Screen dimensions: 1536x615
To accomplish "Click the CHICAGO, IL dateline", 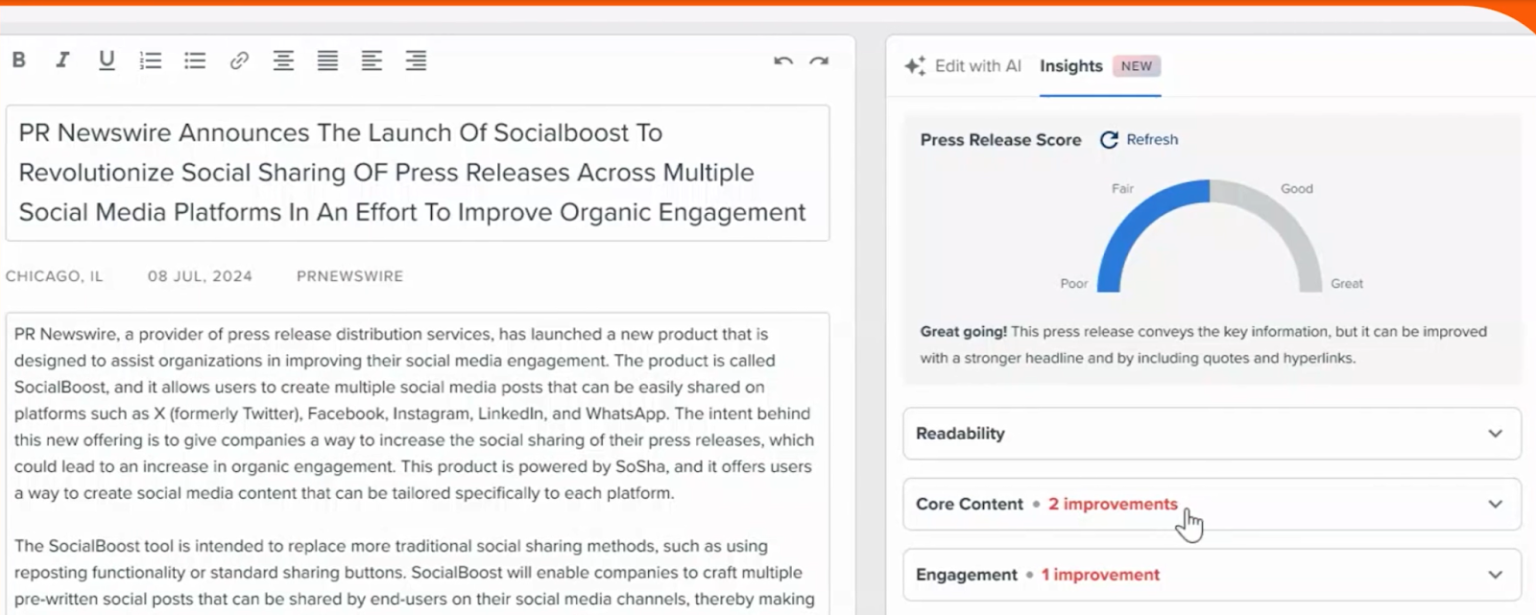I will (x=54, y=276).
